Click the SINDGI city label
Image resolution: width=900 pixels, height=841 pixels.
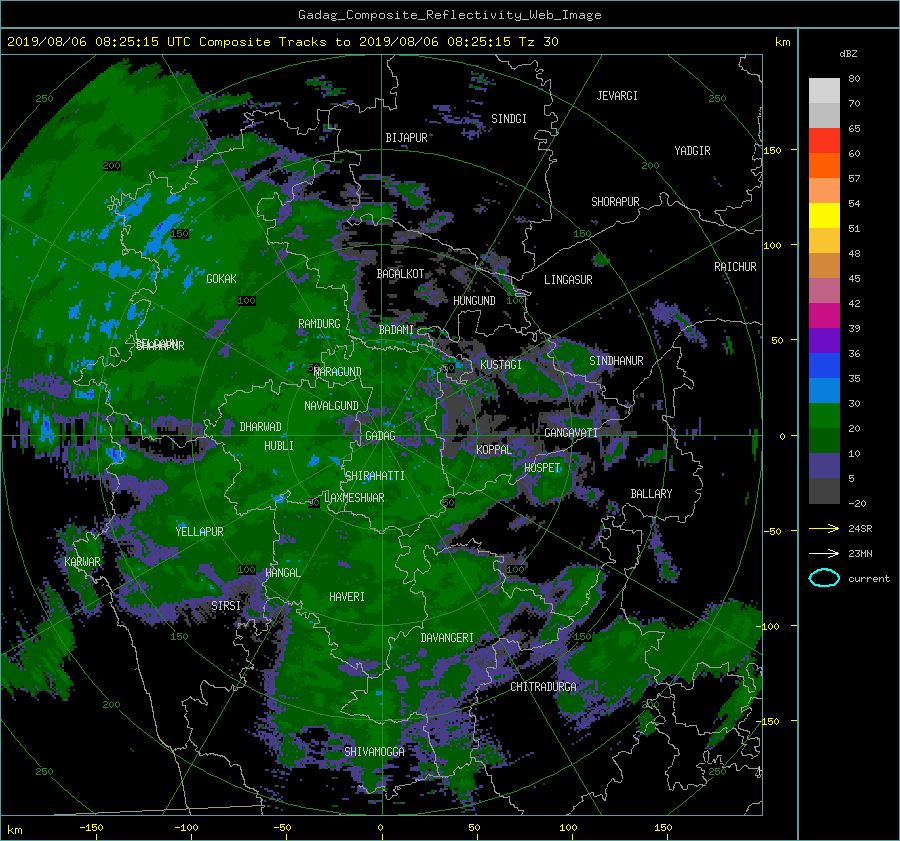tap(509, 119)
